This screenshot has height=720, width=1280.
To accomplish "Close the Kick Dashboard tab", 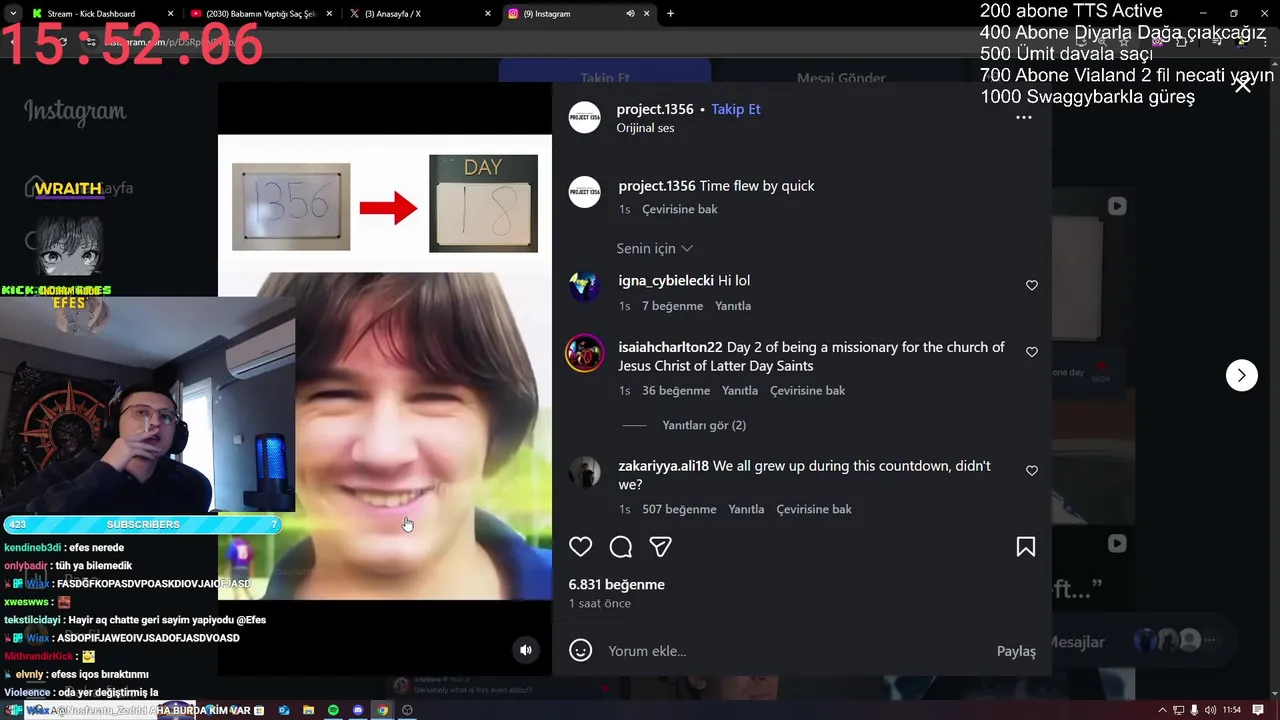I will (170, 14).
